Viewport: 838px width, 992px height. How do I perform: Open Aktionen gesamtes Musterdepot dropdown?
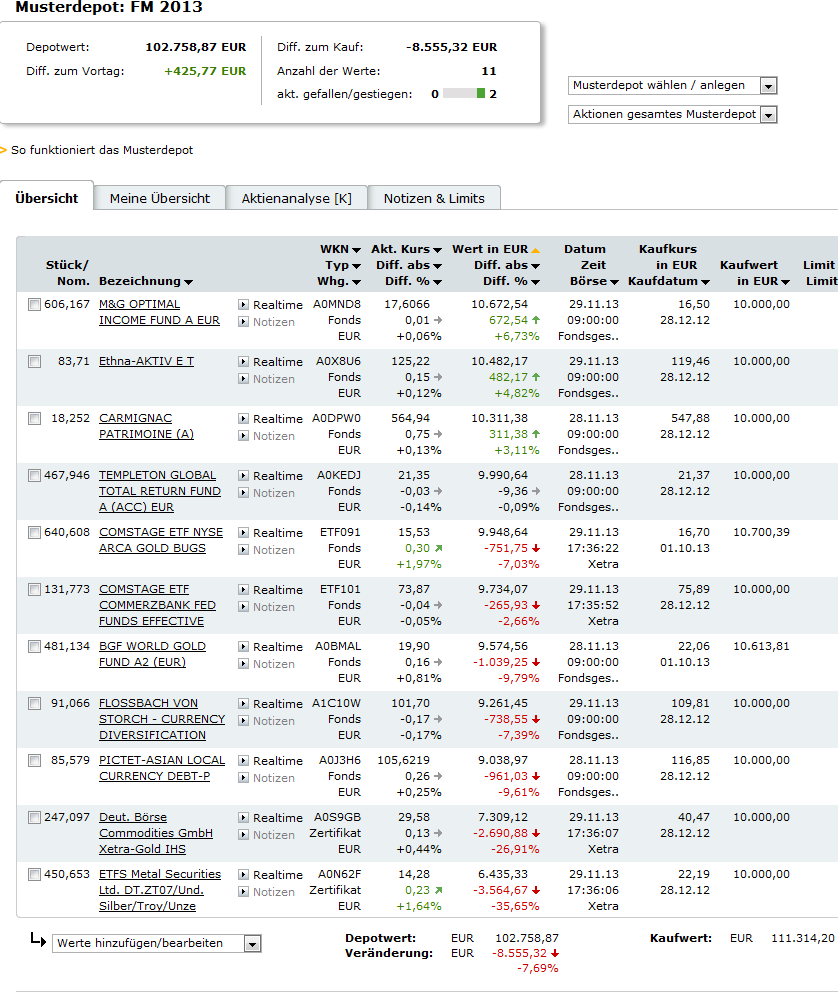point(672,115)
